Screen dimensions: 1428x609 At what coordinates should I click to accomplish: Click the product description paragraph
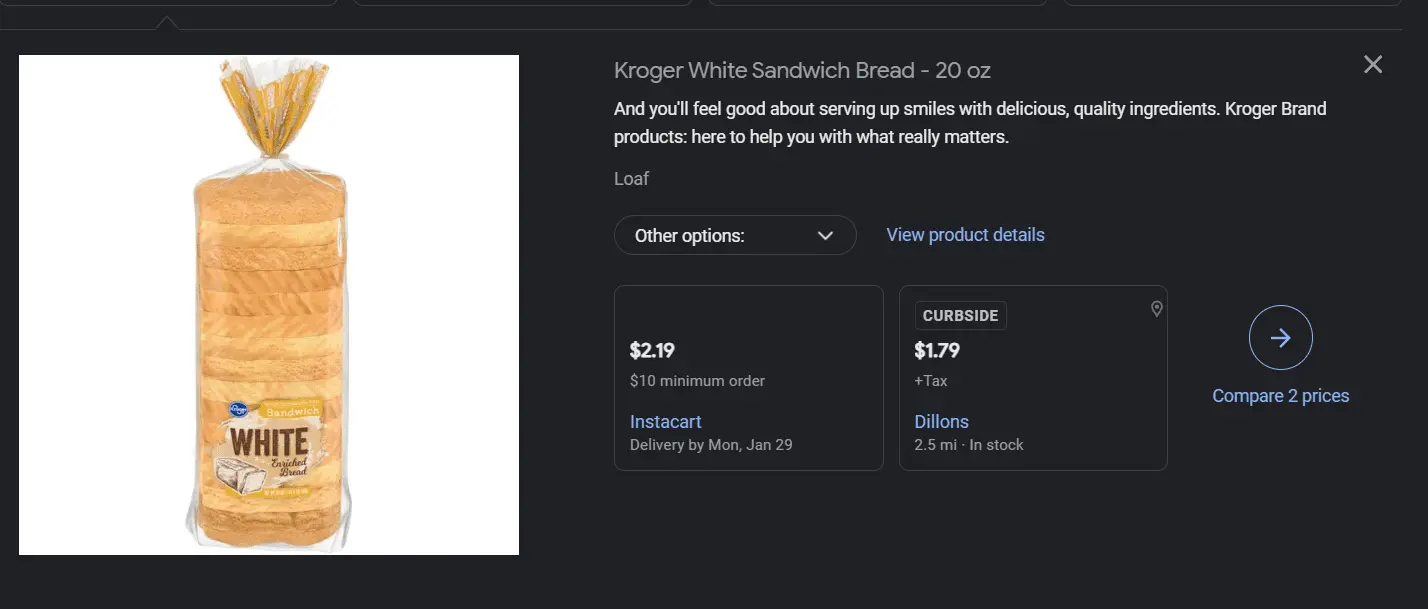pyautogui.click(x=969, y=123)
